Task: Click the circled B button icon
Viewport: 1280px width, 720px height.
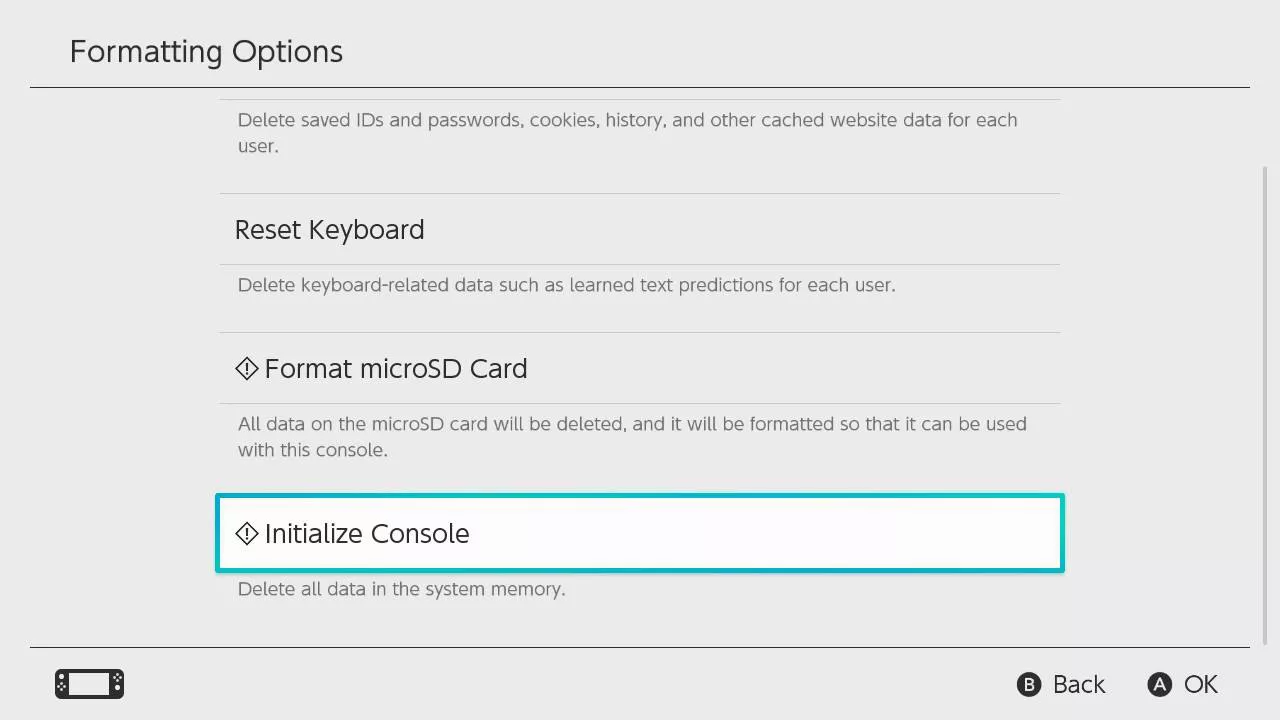Action: [x=1029, y=684]
